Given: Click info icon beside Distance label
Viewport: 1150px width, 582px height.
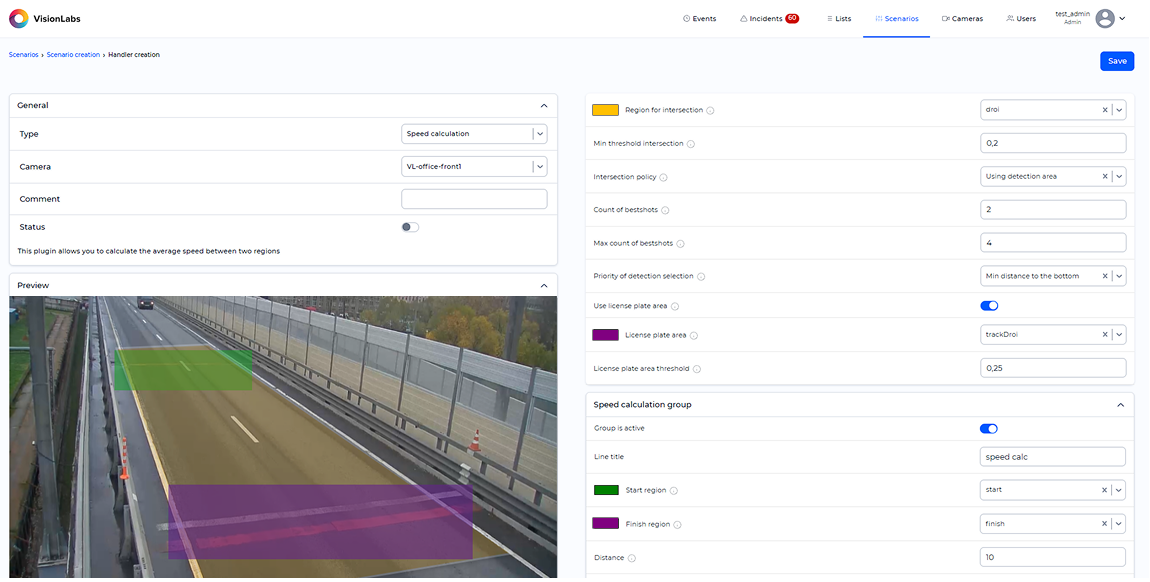Looking at the screenshot, I should (x=632, y=558).
